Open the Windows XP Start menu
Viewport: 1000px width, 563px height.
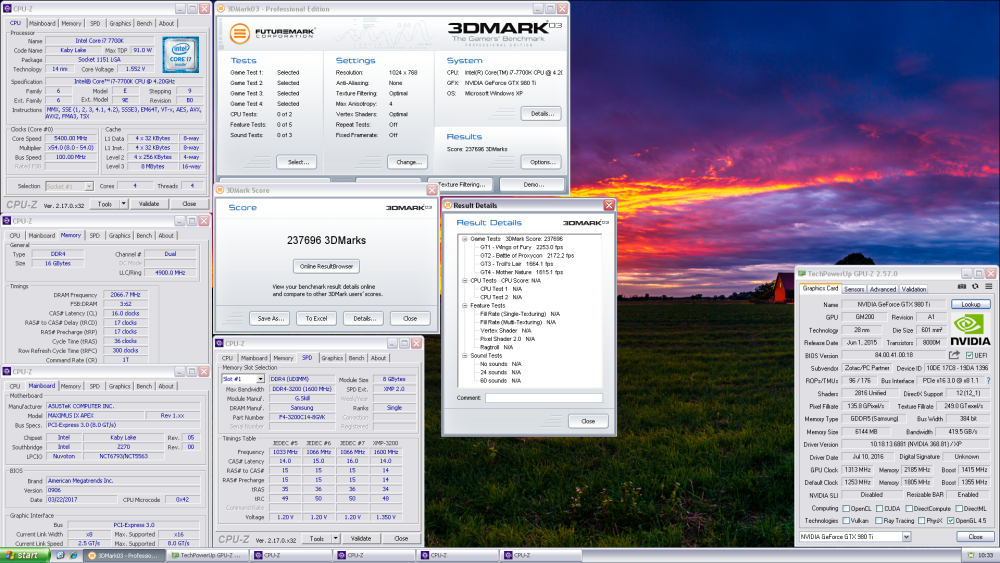pyautogui.click(x=22, y=555)
